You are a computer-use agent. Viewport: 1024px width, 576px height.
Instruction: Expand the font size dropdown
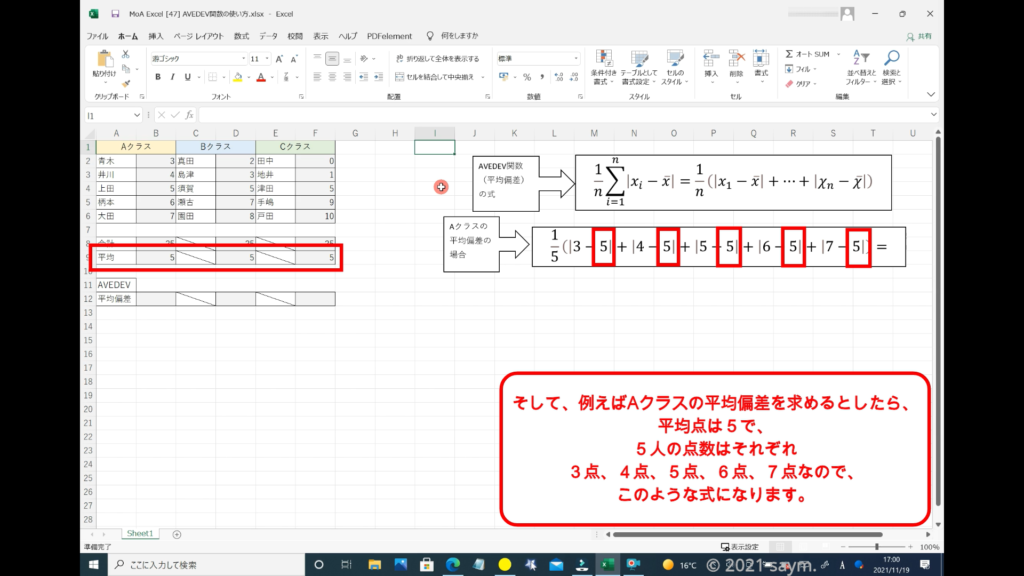pos(267,59)
